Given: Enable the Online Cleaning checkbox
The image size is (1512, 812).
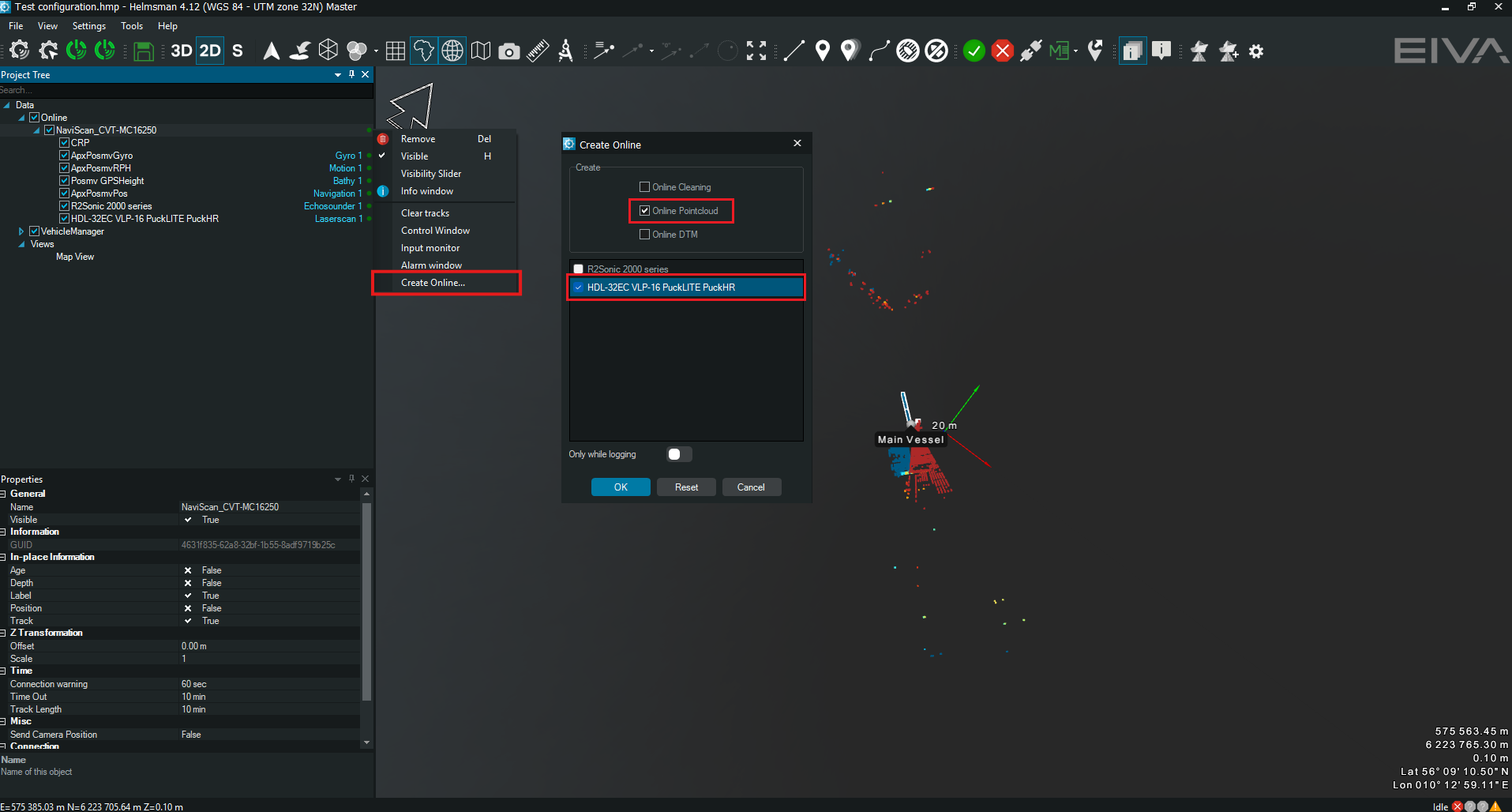Looking at the screenshot, I should click(645, 187).
